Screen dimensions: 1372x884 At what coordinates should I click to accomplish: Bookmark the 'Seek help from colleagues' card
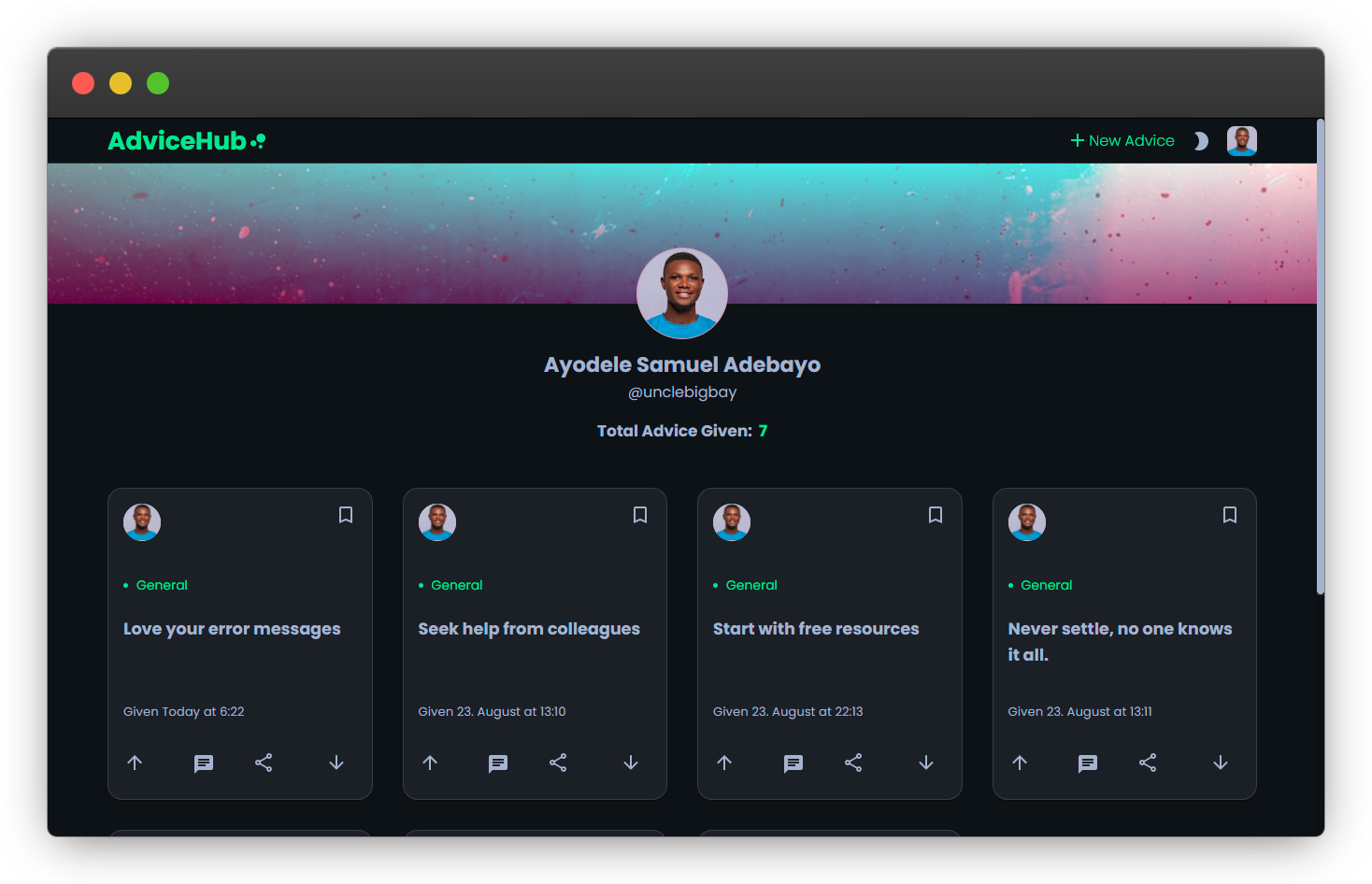pyautogui.click(x=640, y=515)
